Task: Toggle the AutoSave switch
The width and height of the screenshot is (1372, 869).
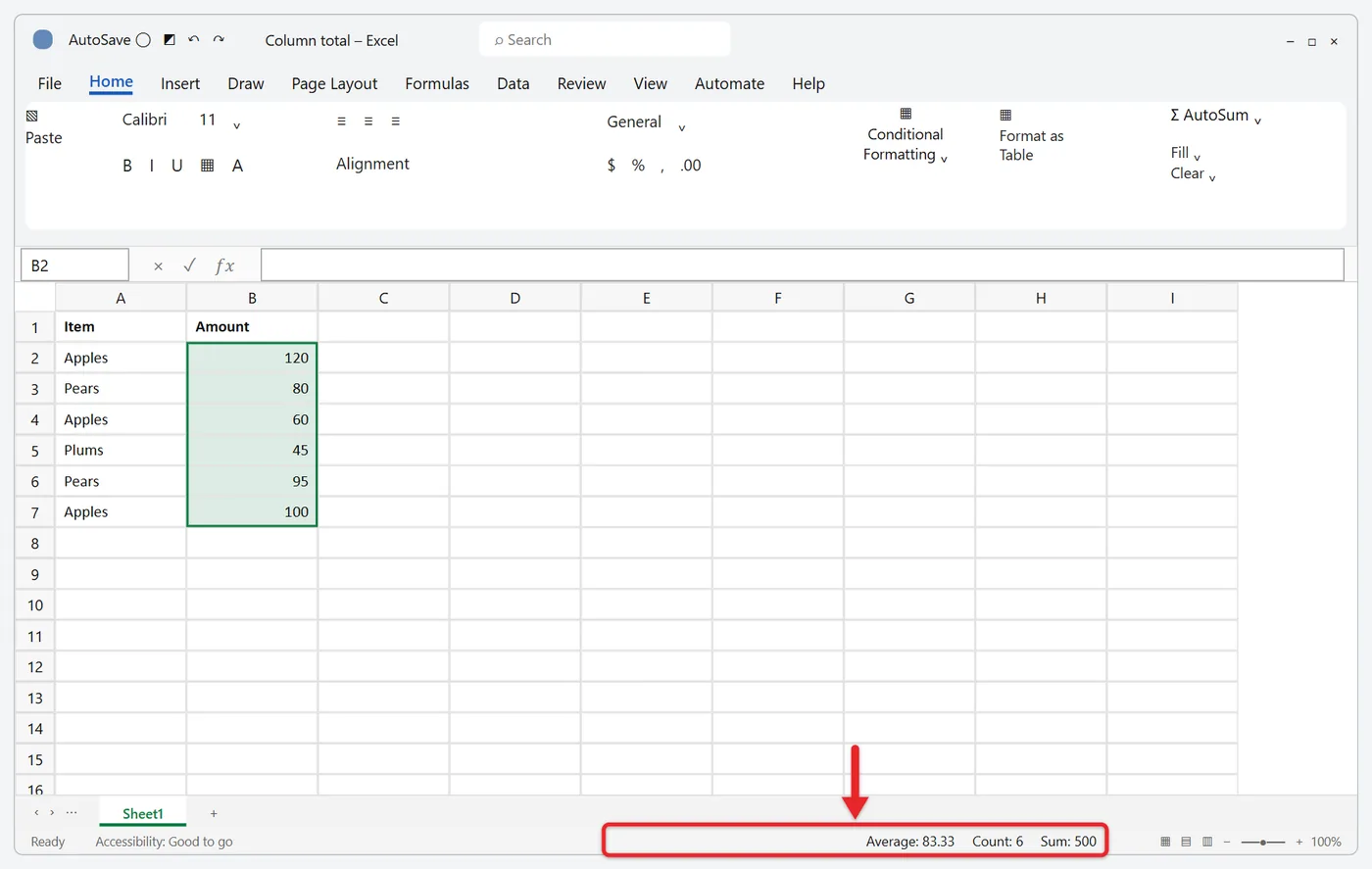Action: pos(143,40)
